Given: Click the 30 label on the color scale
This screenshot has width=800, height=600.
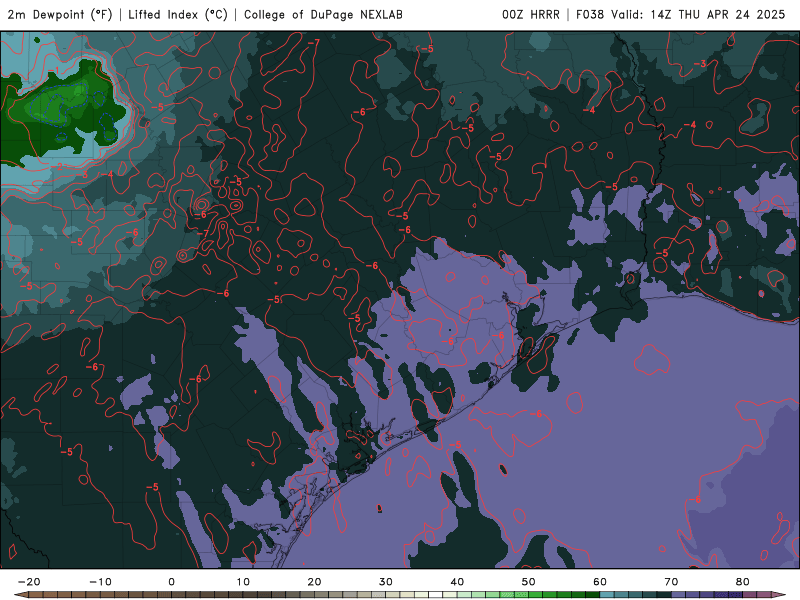Looking at the screenshot, I should pyautogui.click(x=386, y=582).
